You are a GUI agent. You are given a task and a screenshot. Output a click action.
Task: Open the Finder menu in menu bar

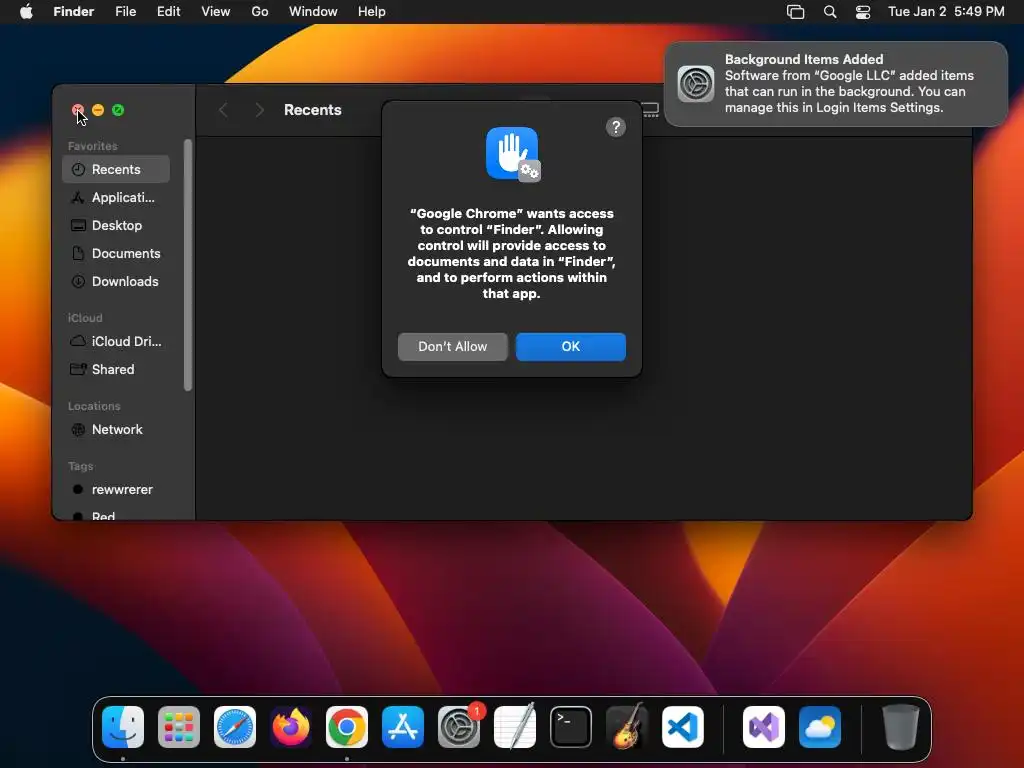point(74,12)
